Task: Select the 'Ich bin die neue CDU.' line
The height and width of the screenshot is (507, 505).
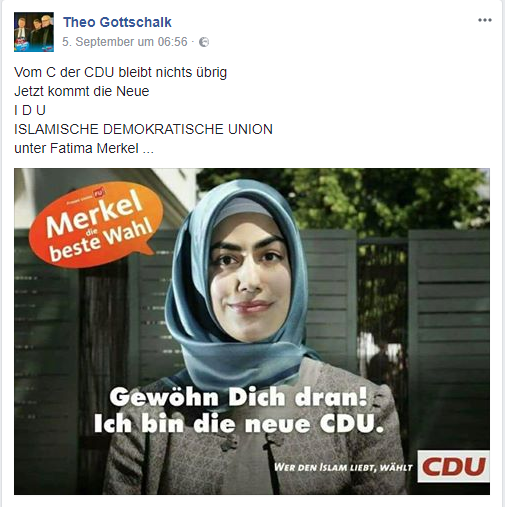Action: point(239,423)
